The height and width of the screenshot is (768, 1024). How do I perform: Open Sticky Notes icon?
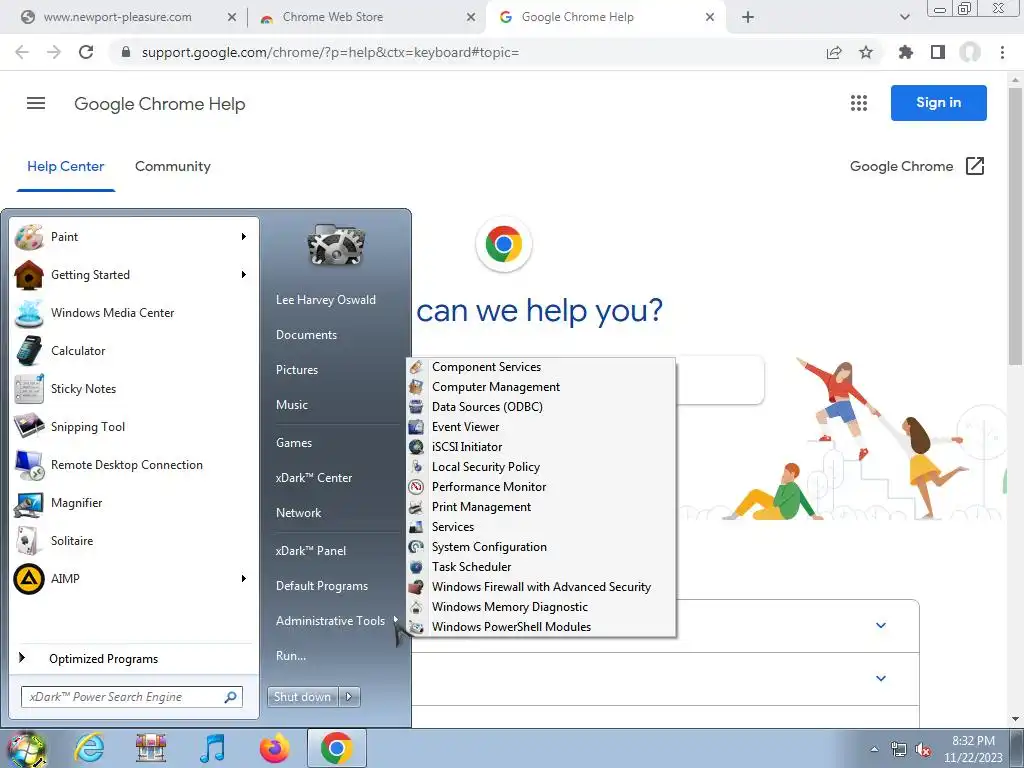coord(29,389)
